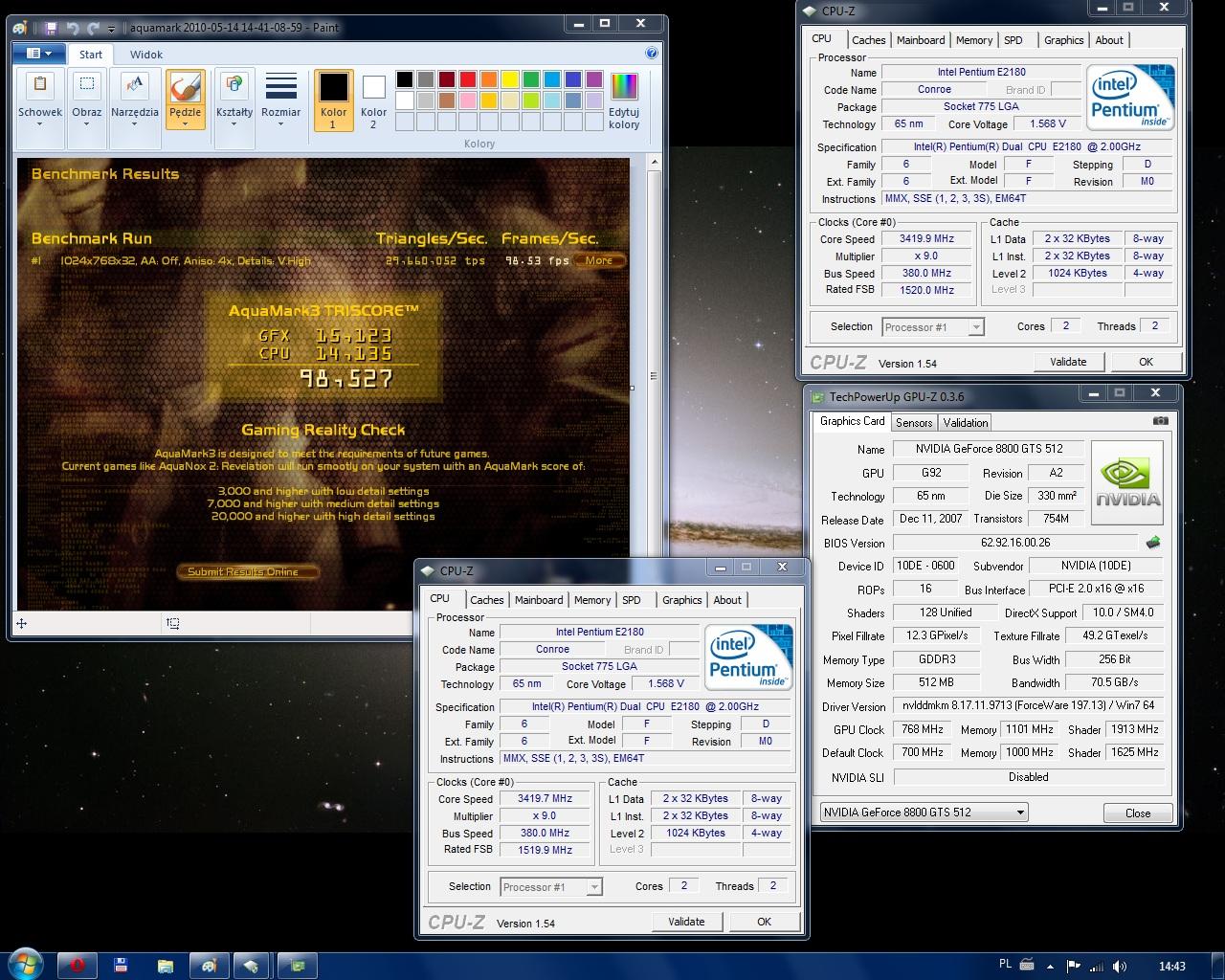Image resolution: width=1225 pixels, height=980 pixels.
Task: Select Kolor 1 foreground color box
Action: (x=333, y=99)
